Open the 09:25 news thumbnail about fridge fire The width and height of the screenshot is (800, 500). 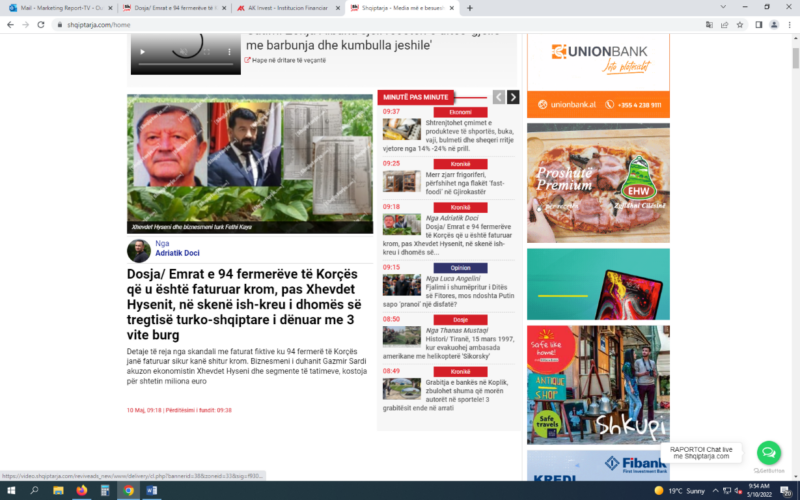point(402,181)
